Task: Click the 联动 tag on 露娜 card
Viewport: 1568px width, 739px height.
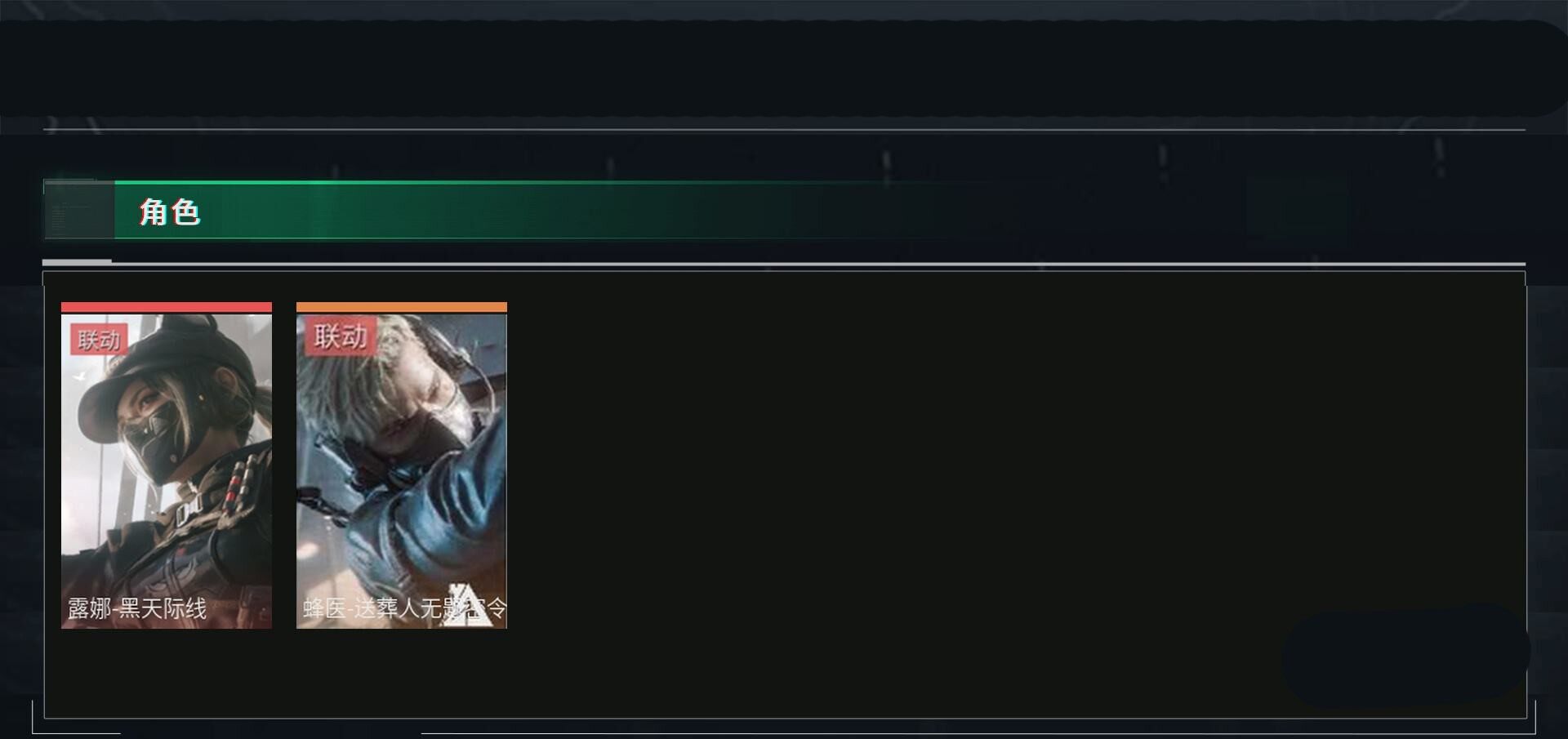Action: pos(99,339)
